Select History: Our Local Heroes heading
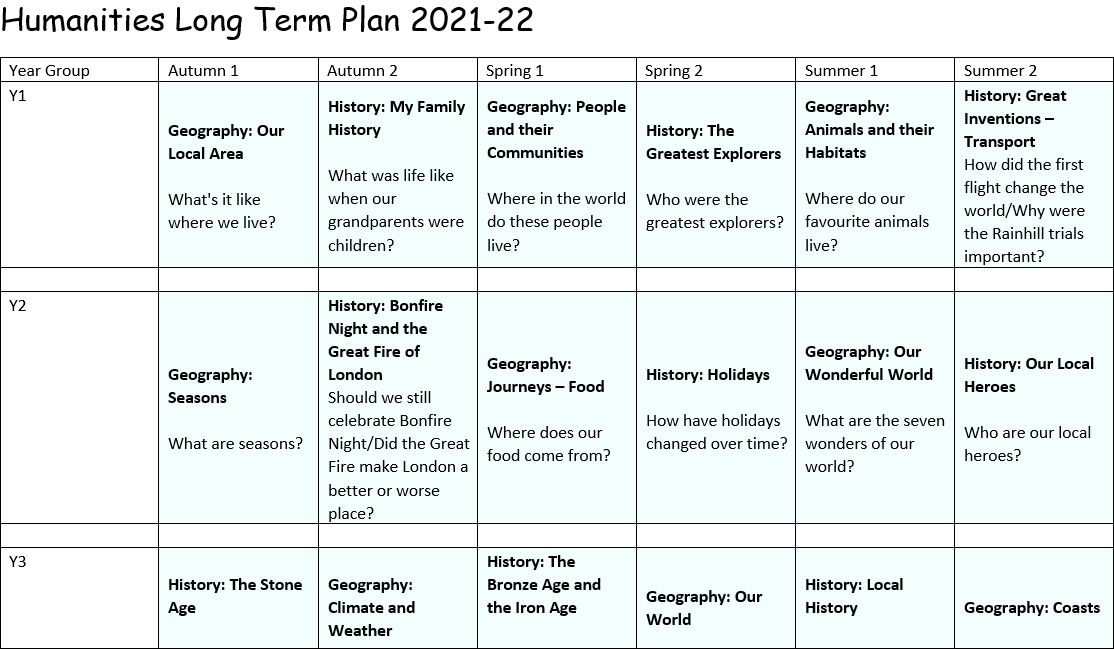1114x649 pixels. (x=1028, y=375)
